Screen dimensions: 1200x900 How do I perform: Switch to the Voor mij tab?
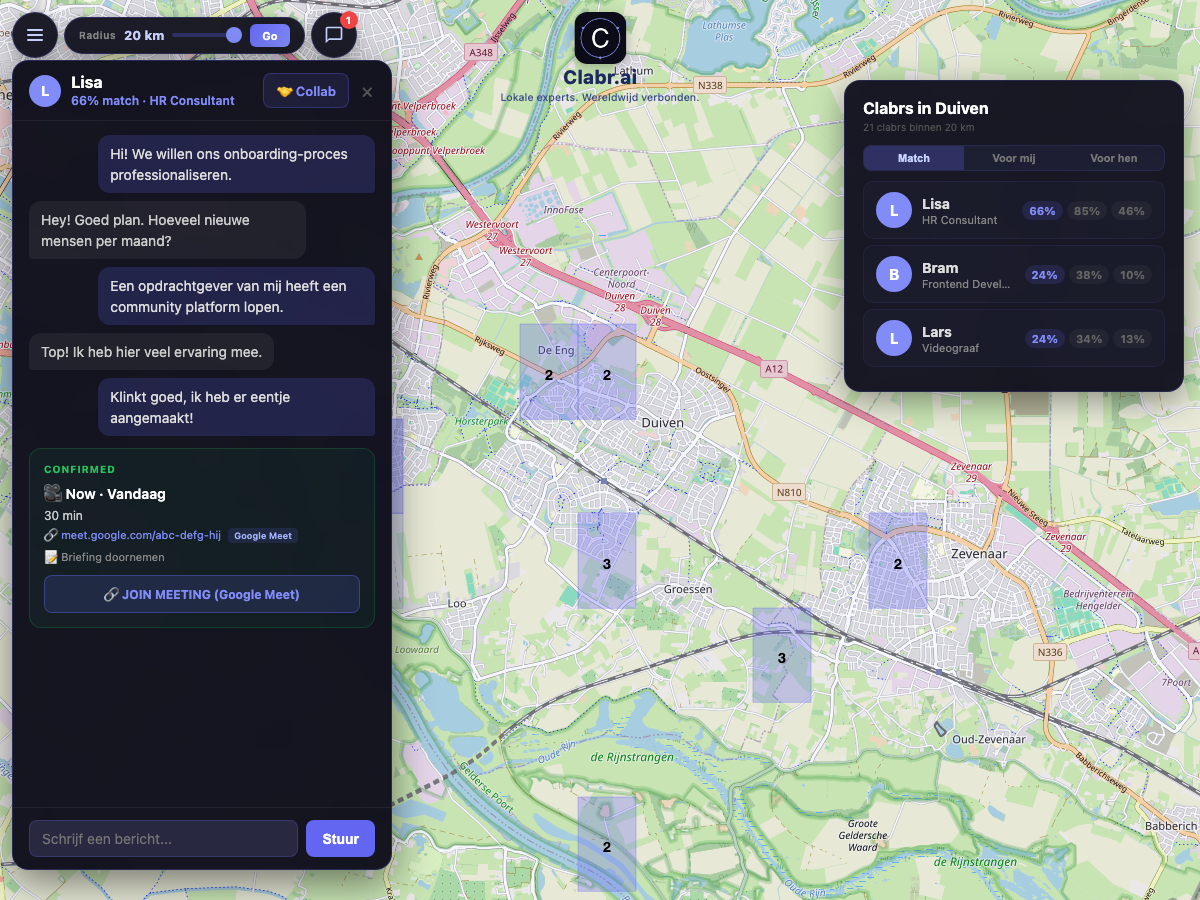tap(1013, 158)
